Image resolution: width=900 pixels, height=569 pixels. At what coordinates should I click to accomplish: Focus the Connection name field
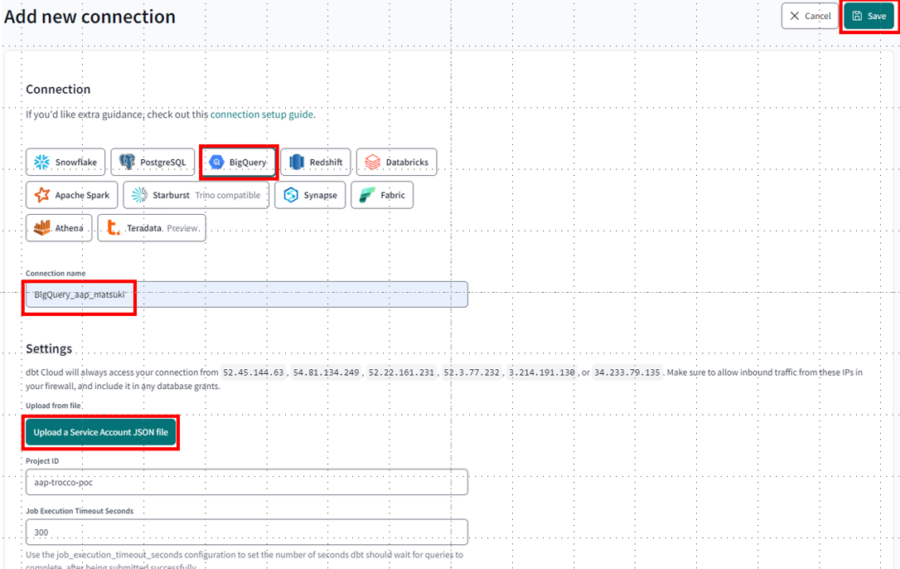pyautogui.click(x=247, y=295)
